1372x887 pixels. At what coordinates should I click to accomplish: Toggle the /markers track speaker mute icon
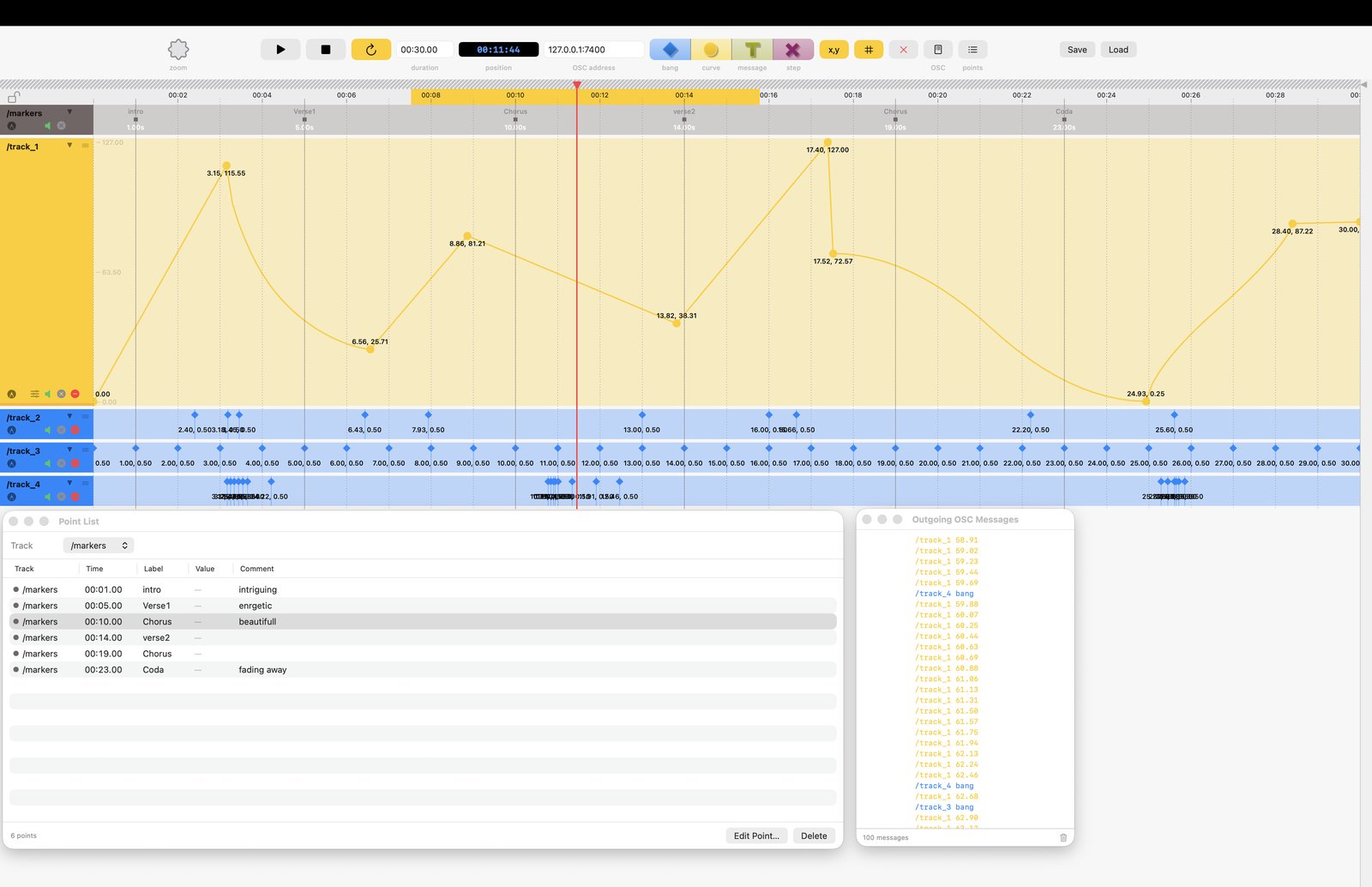48,125
